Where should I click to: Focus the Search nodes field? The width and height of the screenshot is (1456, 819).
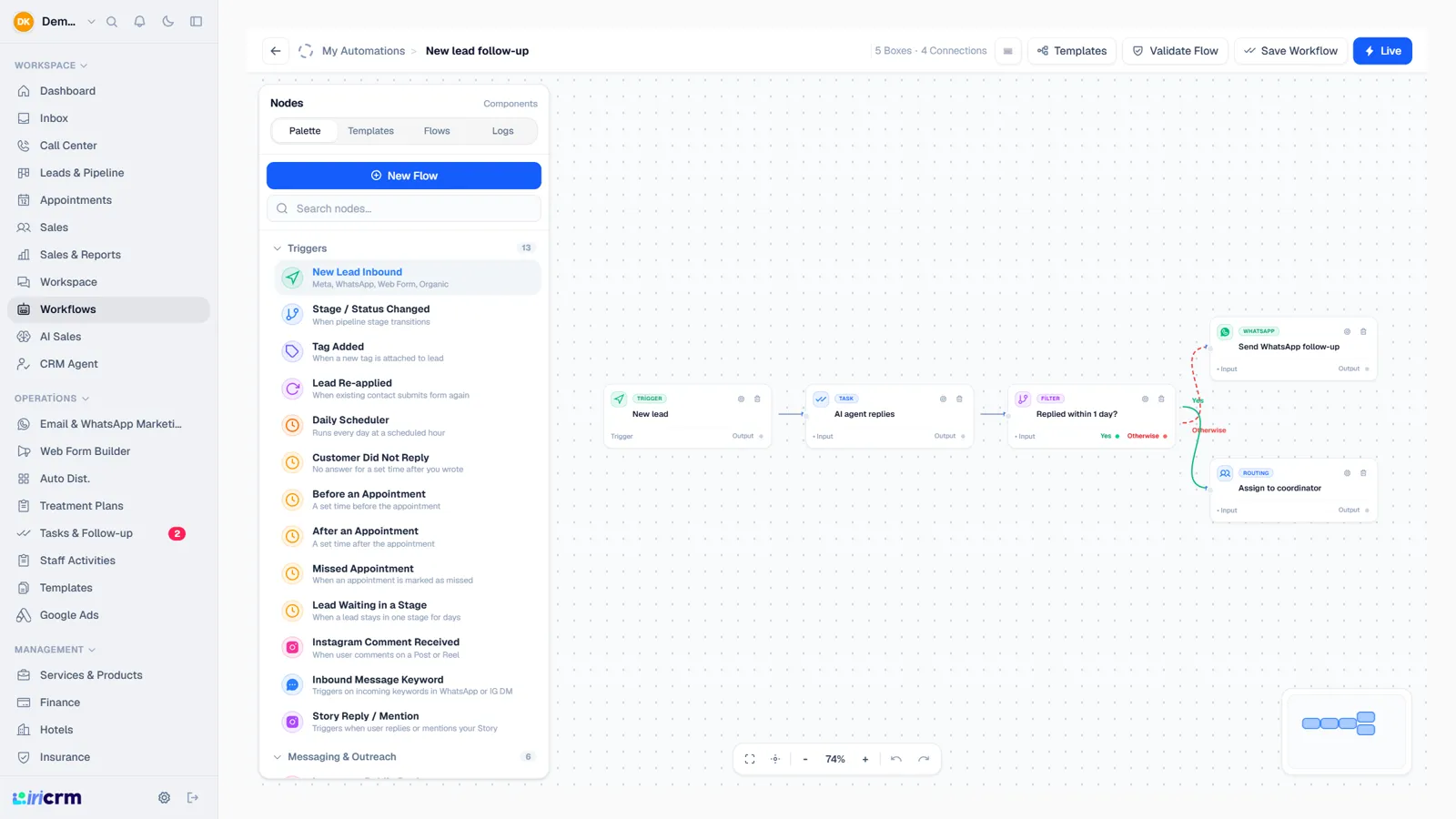(x=404, y=208)
